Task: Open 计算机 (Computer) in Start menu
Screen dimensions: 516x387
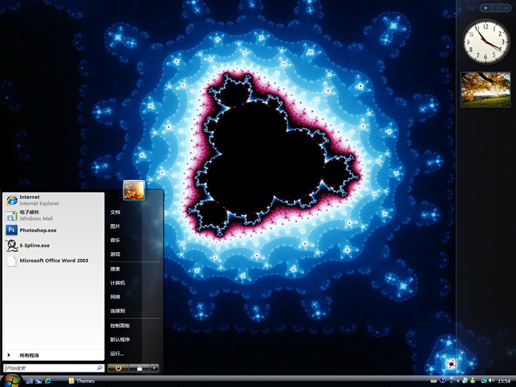Action: pos(118,283)
